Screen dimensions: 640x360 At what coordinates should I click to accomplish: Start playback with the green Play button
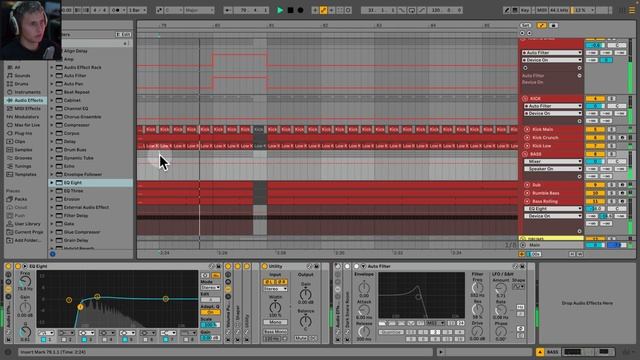tap(280, 10)
